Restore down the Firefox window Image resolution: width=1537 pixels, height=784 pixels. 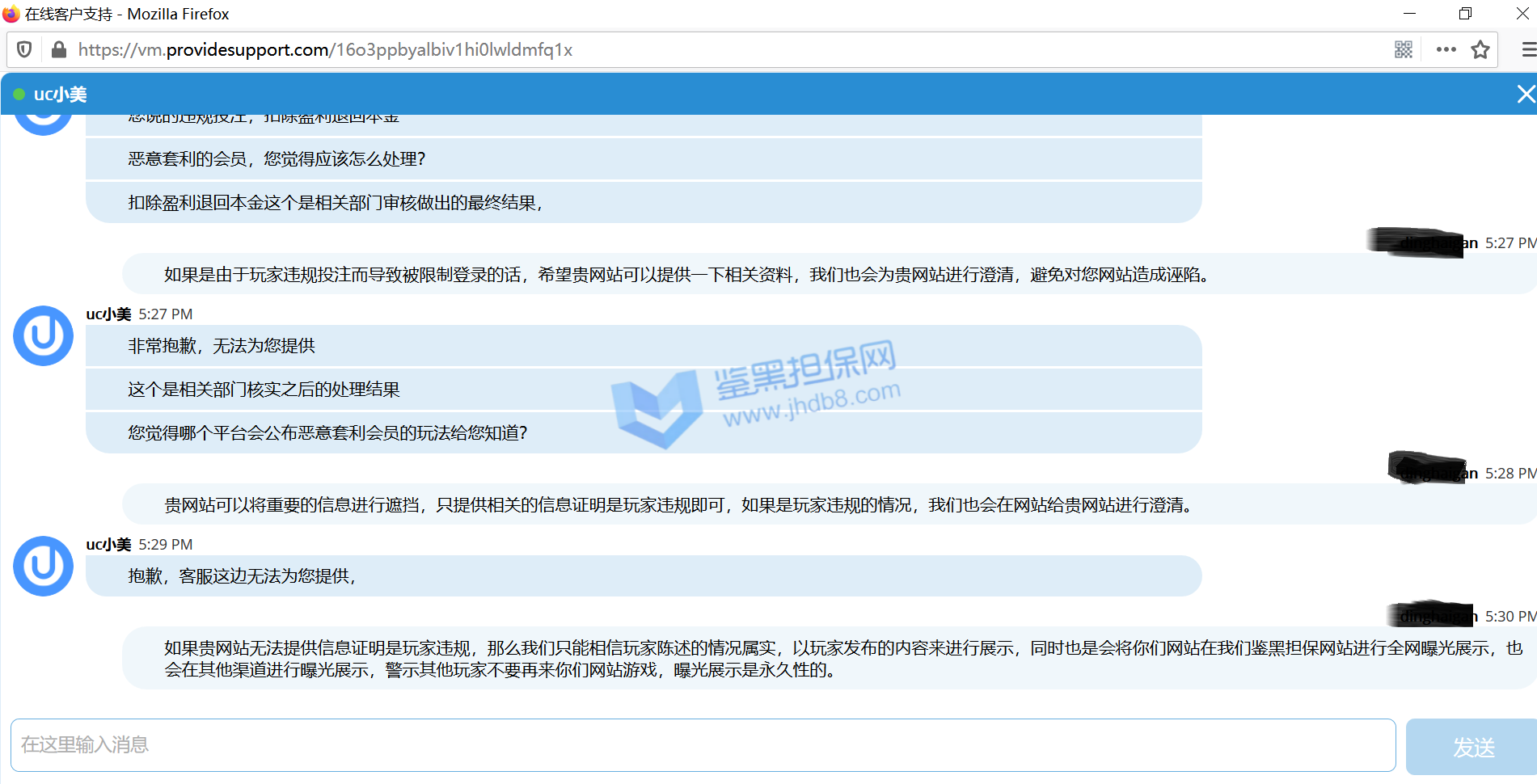pyautogui.click(x=1465, y=14)
